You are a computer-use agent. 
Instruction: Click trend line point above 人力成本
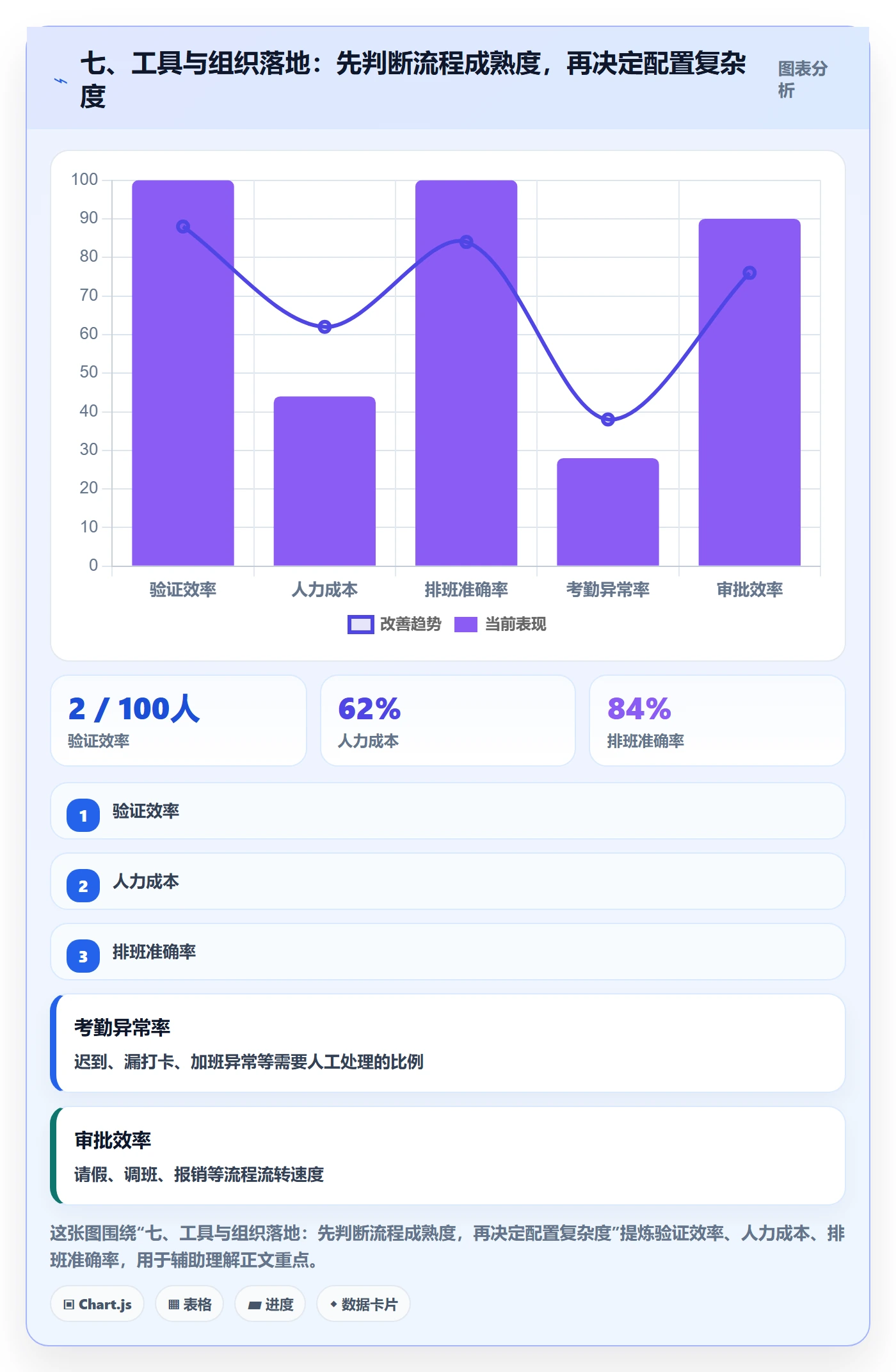pos(324,327)
